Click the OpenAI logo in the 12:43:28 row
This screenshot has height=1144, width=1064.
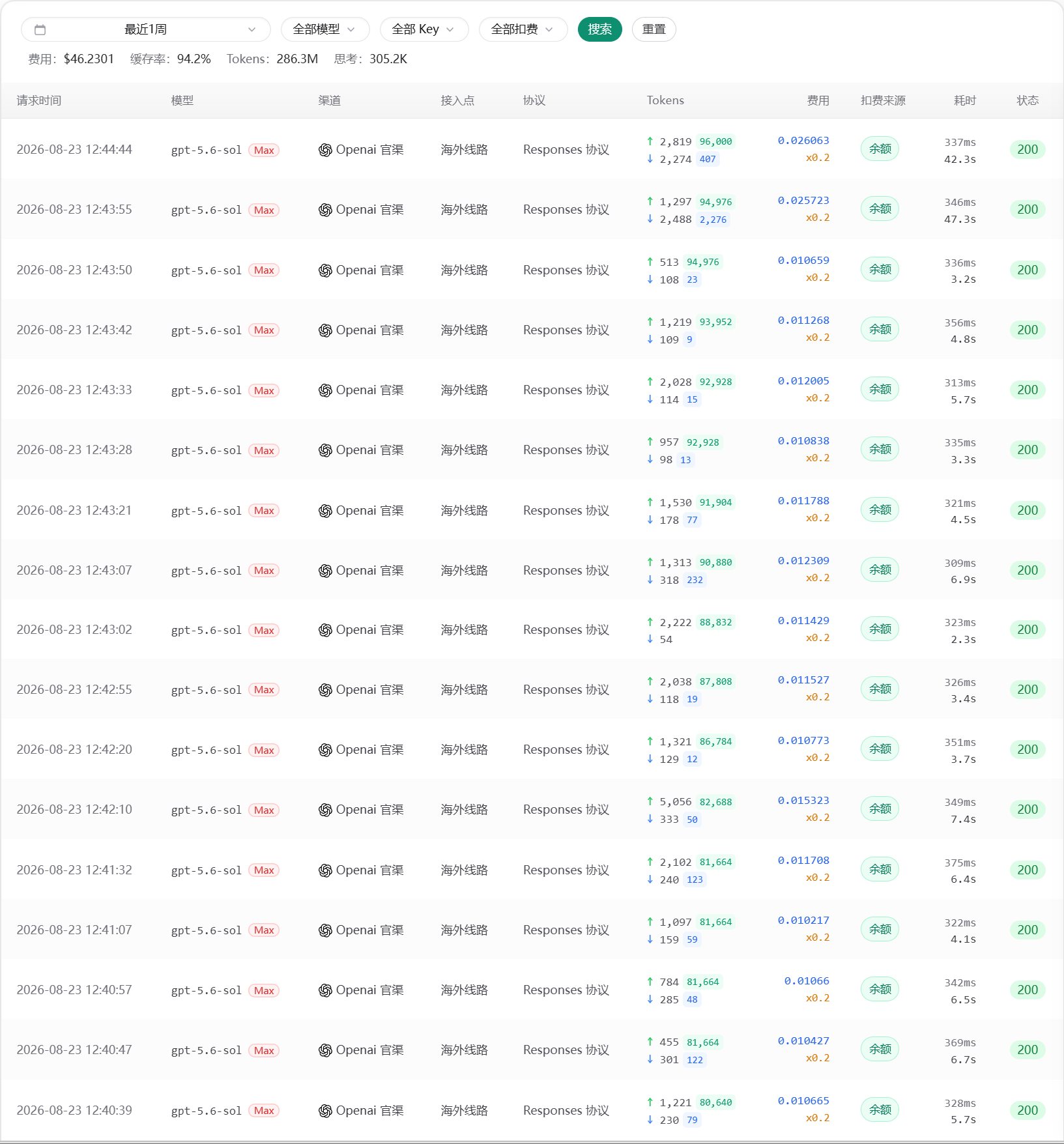click(325, 450)
